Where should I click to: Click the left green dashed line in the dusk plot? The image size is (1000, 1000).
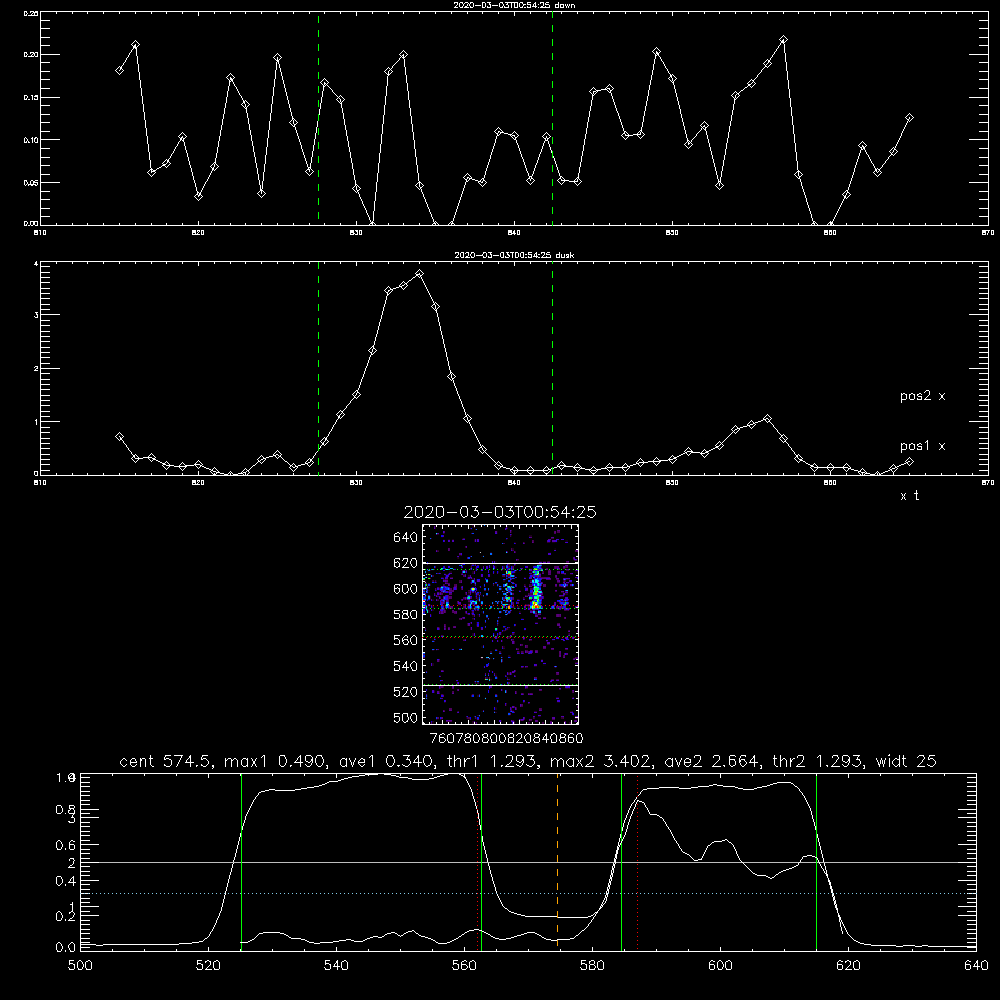pyautogui.click(x=318, y=369)
